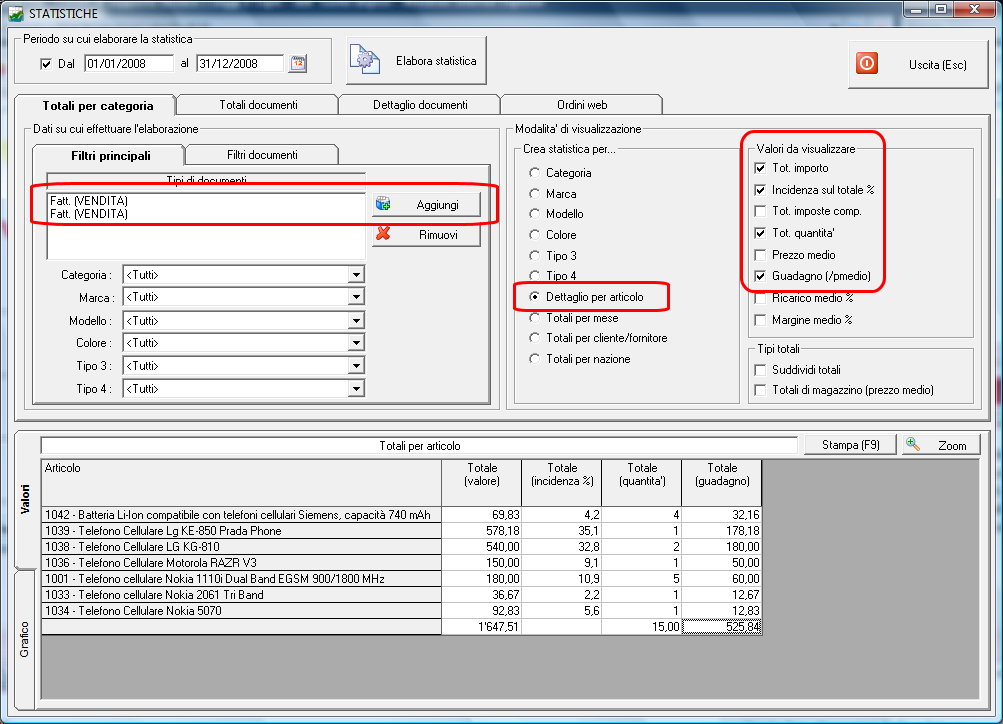Click the Aggiungi add-document icon

pos(382,204)
